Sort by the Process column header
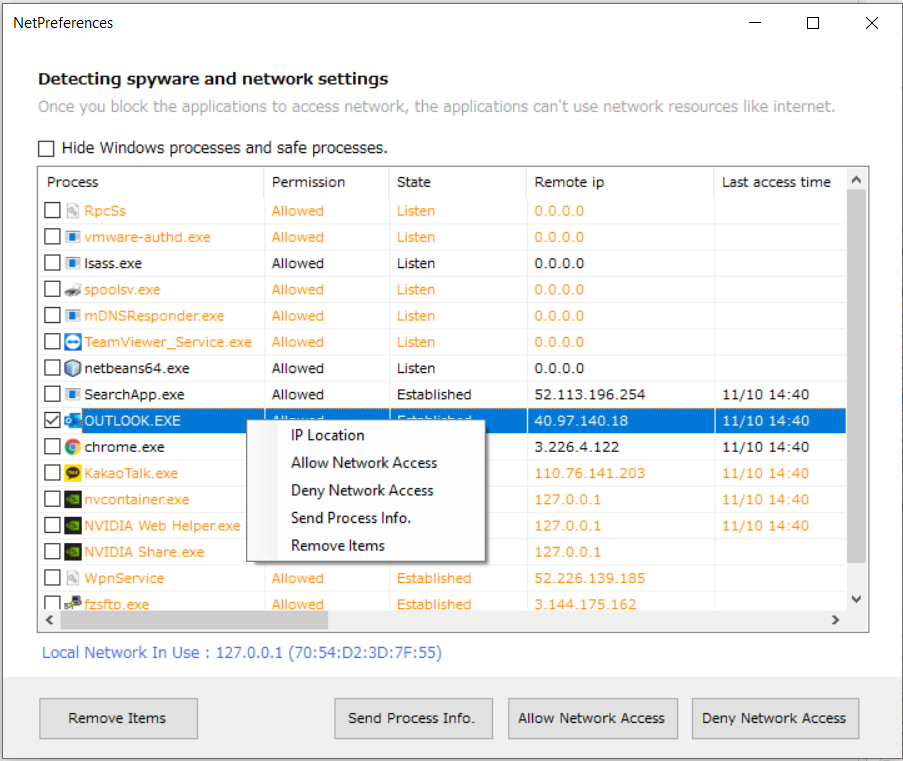The image size is (903, 761). 151,182
